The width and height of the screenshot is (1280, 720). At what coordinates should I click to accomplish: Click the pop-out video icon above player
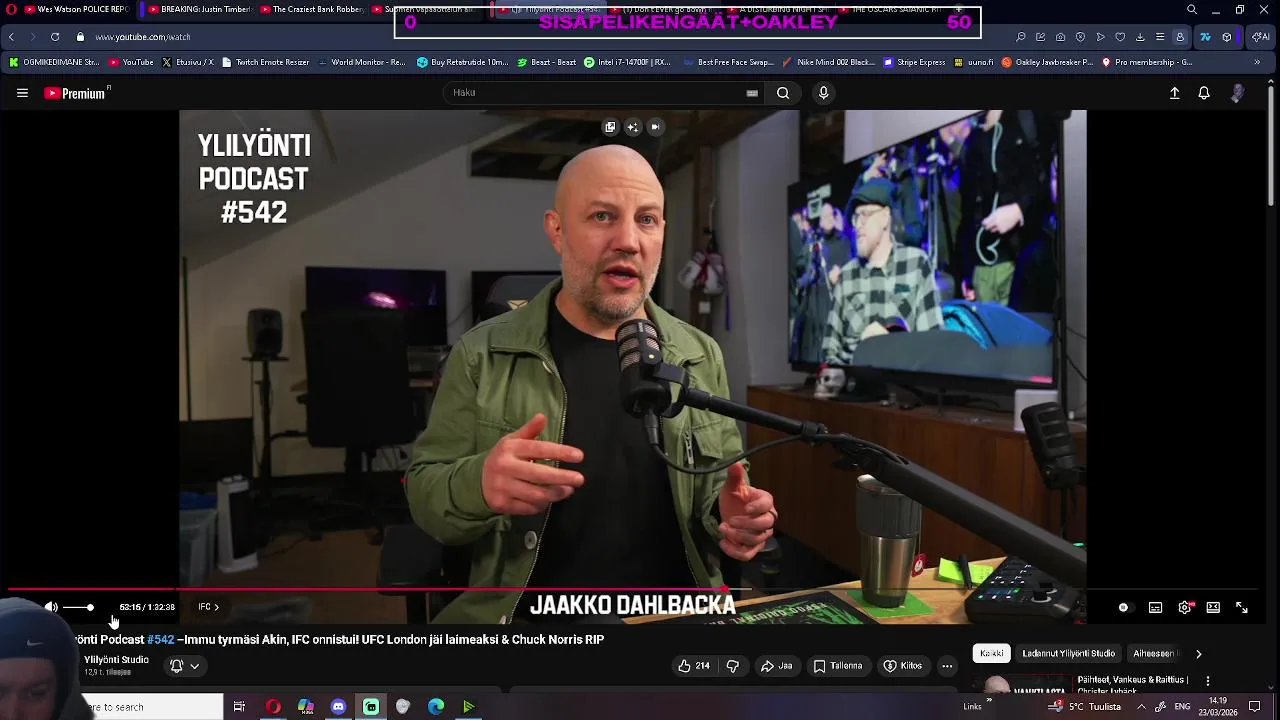(610, 127)
